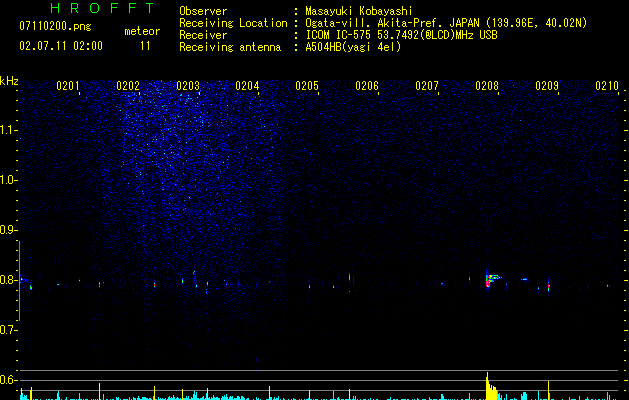Click the 0203 time marker

pyautogui.click(x=188, y=85)
